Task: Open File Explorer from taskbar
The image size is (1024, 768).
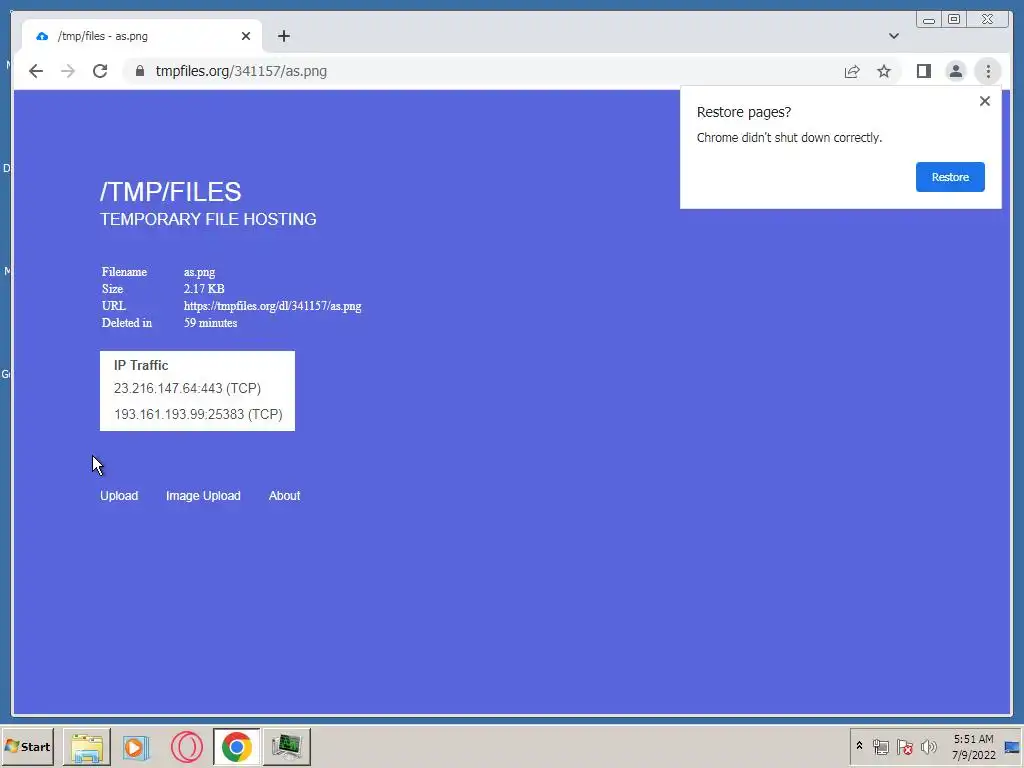Action: (x=87, y=746)
